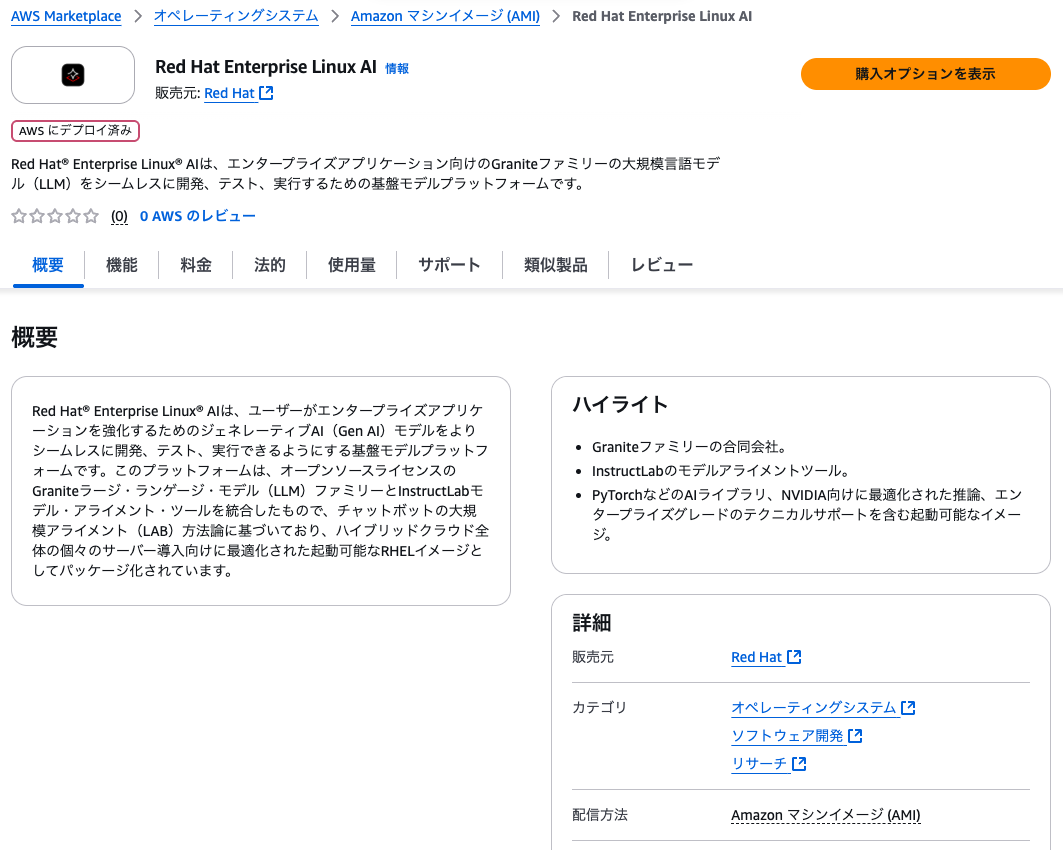The height and width of the screenshot is (850, 1063).
Task: Click the external-link icon next to the 販売元 Red Hat link in the header
Action: [x=266, y=93]
